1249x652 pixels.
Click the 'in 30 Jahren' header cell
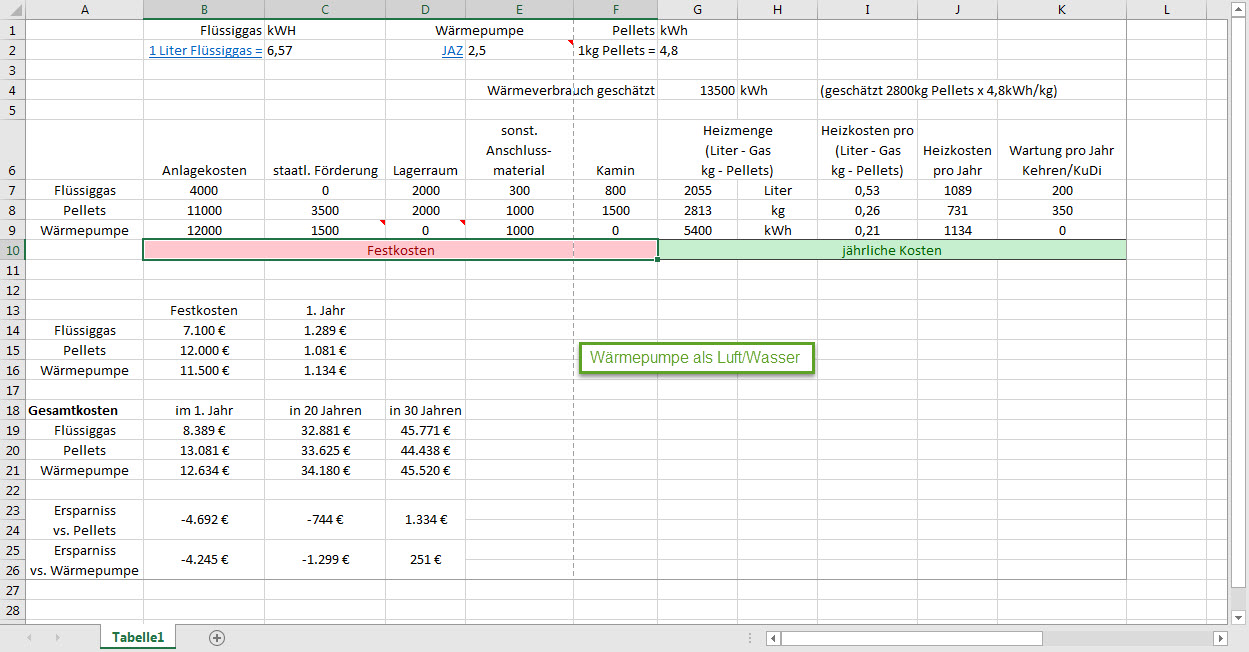pos(425,410)
